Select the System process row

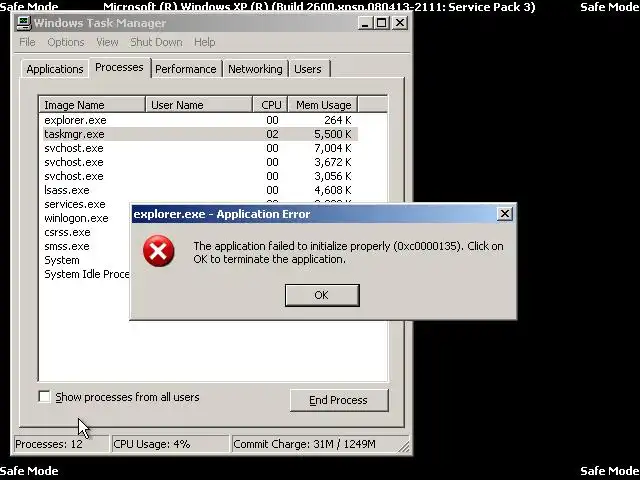[62, 260]
